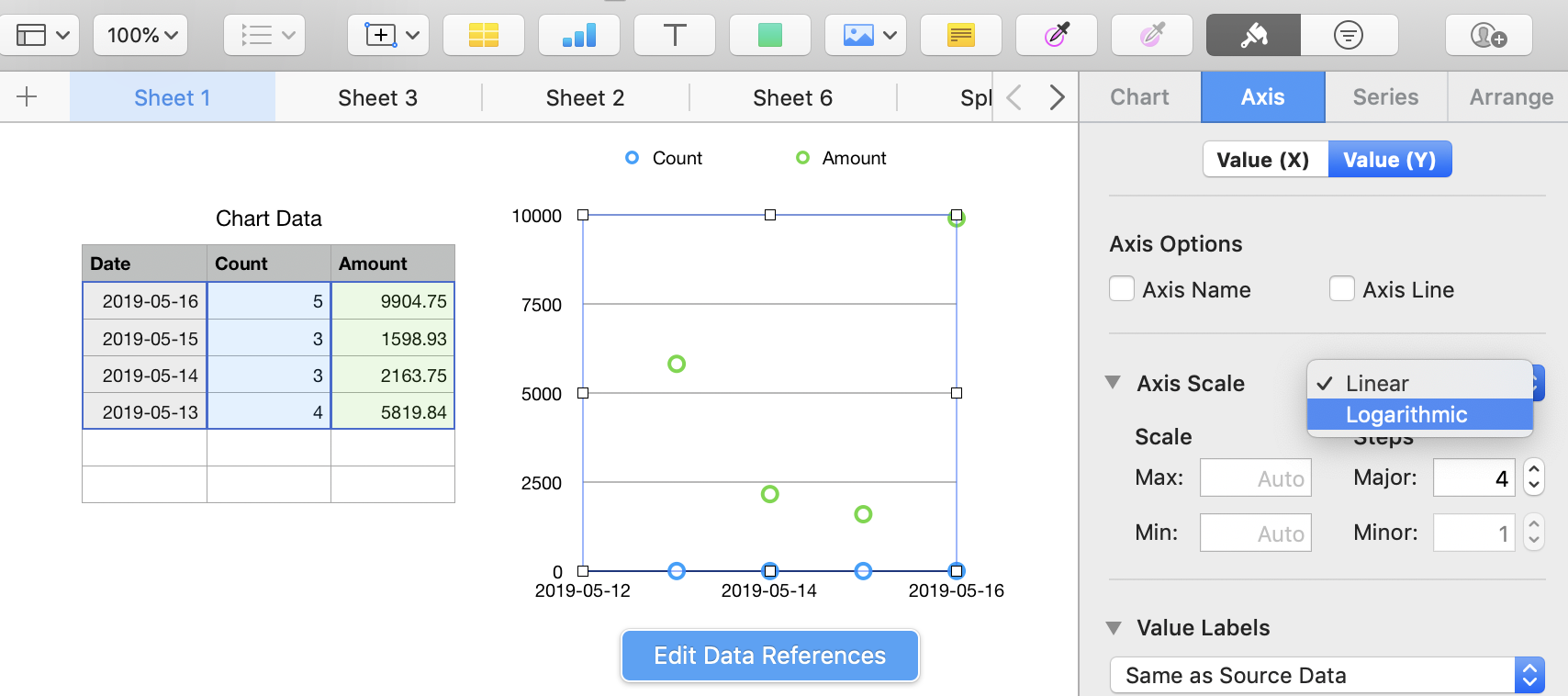This screenshot has width=1568, height=696.
Task: Switch to the Series tab
Action: [1385, 97]
